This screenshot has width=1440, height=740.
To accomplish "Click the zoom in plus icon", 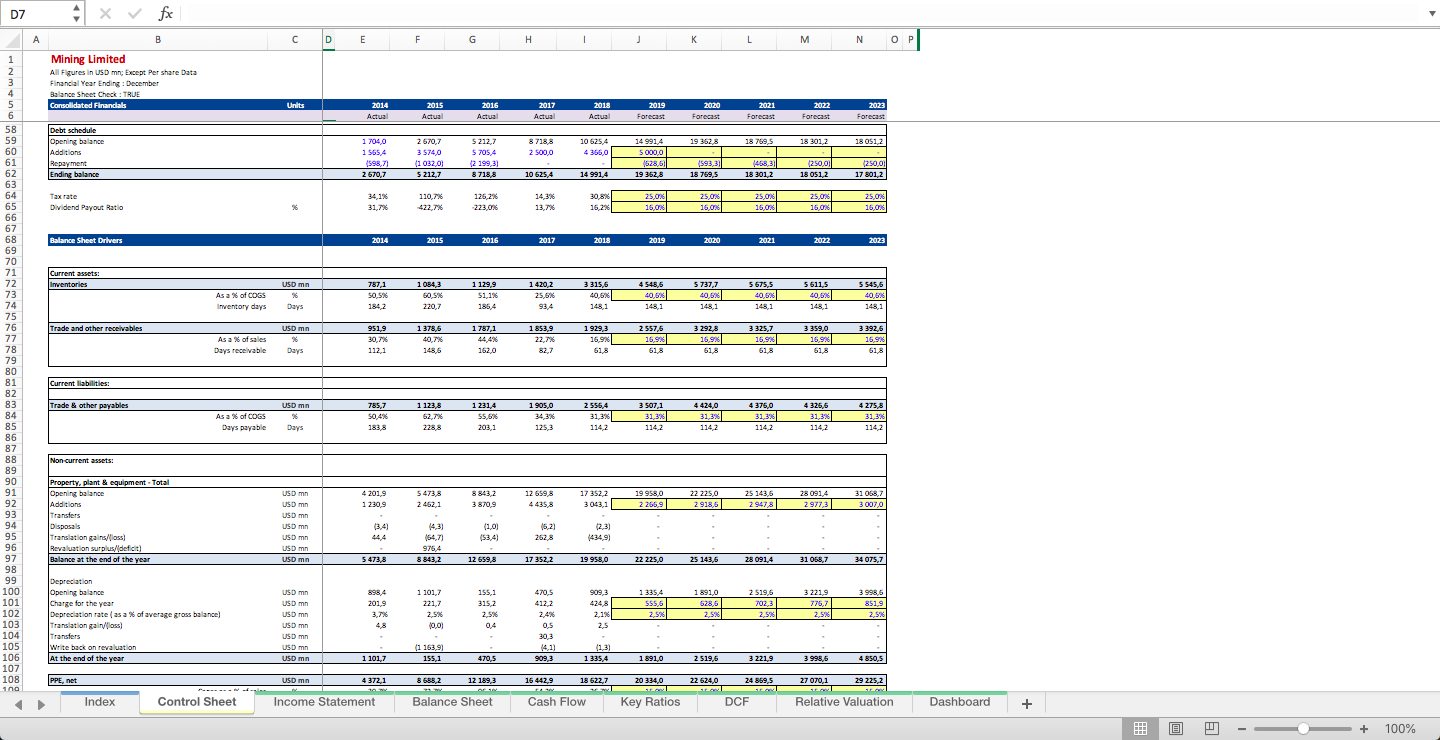I will (x=1363, y=729).
